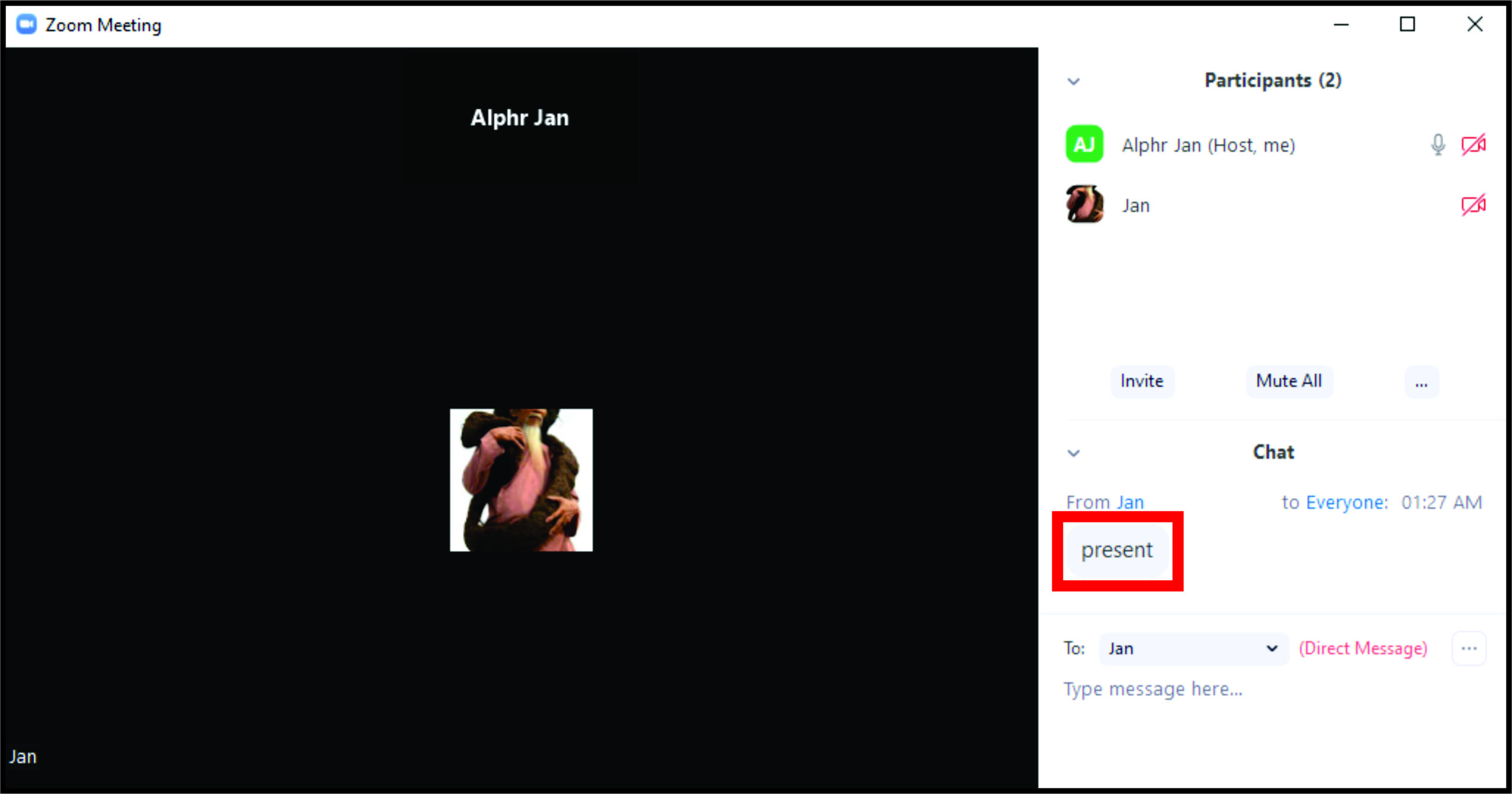Click Alphr Jan's crossed-out camera icon

pyautogui.click(x=1473, y=145)
